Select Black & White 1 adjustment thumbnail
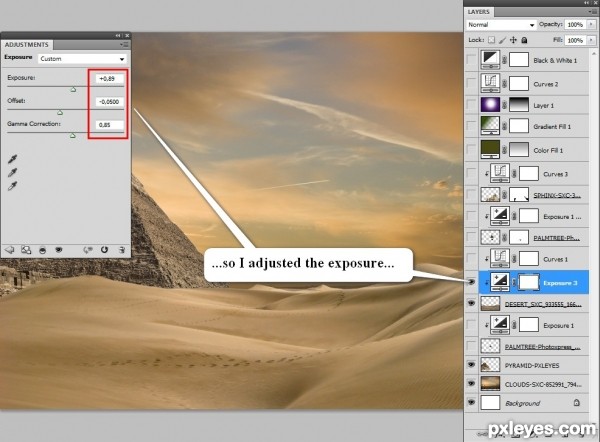This screenshot has width=600, height=442. point(490,60)
